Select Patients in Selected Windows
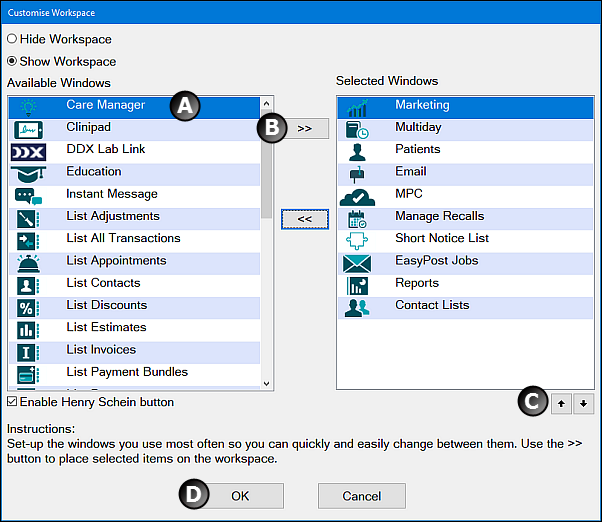 pyautogui.click(x=465, y=152)
